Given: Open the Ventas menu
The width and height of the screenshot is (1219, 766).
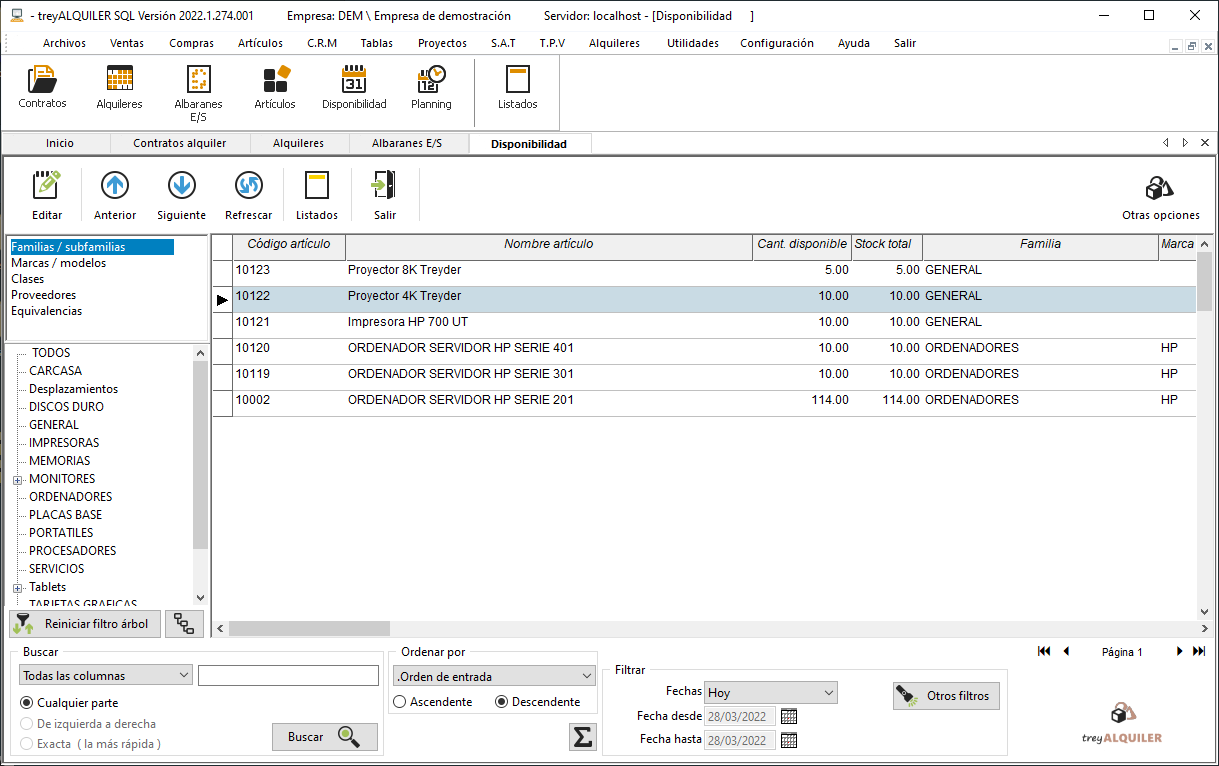Looking at the screenshot, I should click(127, 43).
